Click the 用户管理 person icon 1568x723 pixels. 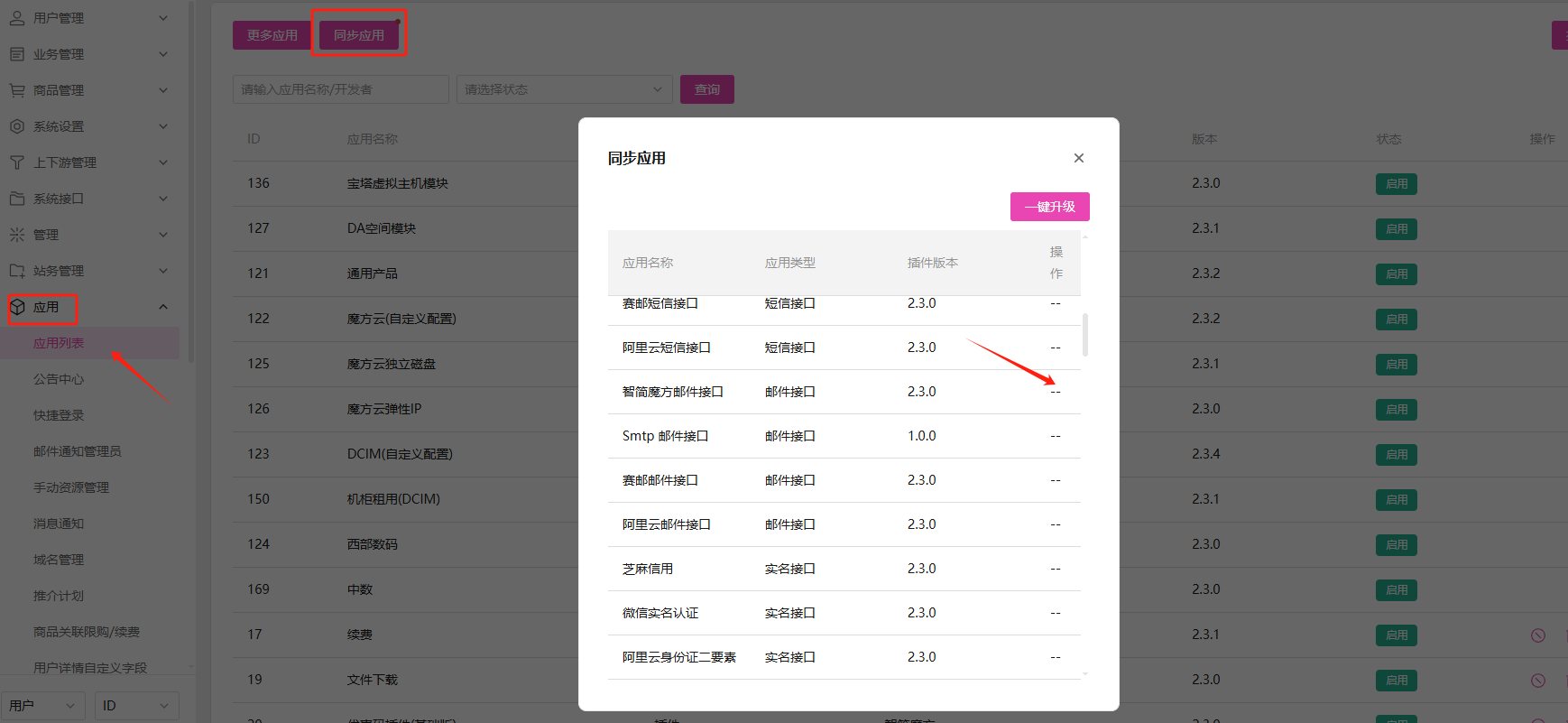pos(17,17)
